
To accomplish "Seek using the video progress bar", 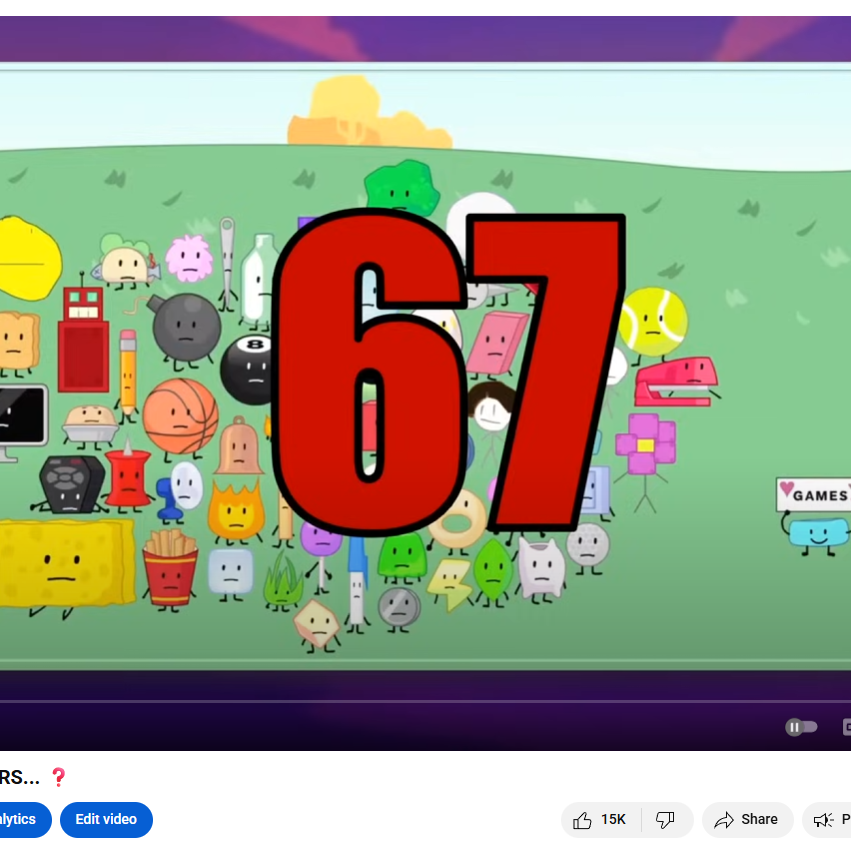I will (426, 702).
